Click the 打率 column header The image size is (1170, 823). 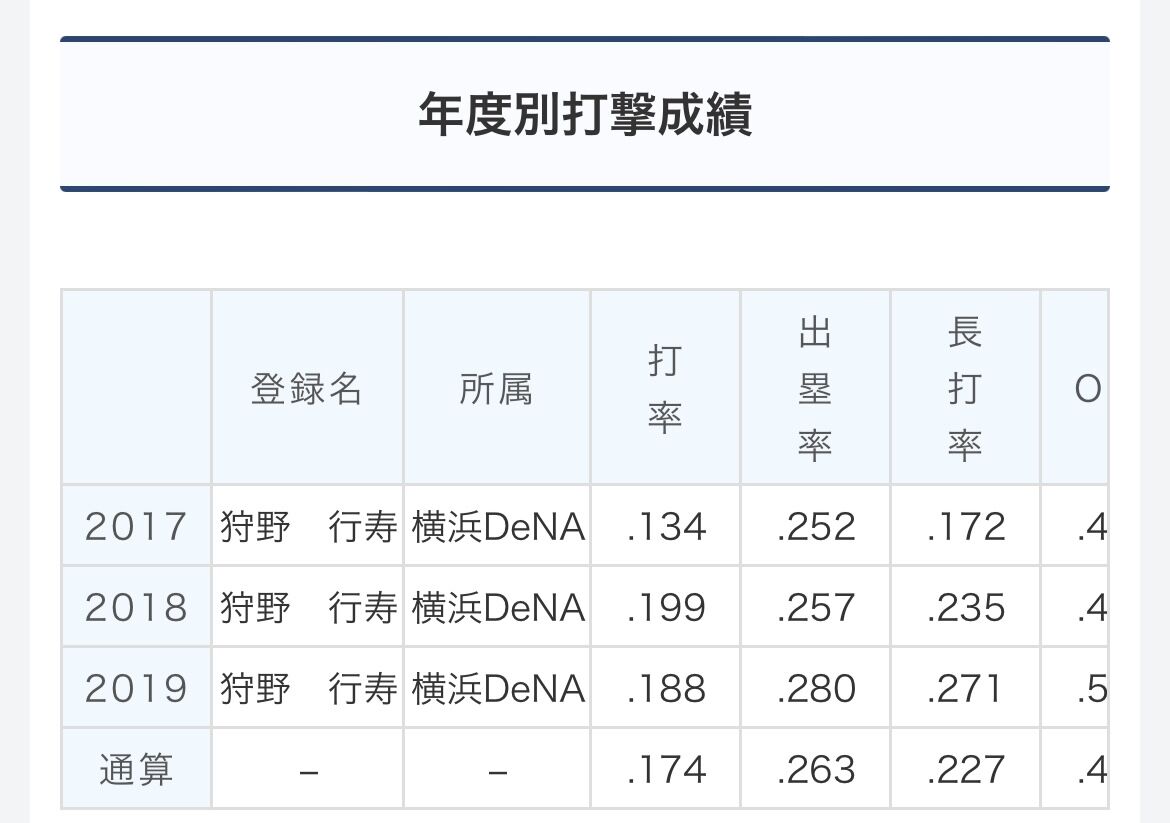(665, 388)
